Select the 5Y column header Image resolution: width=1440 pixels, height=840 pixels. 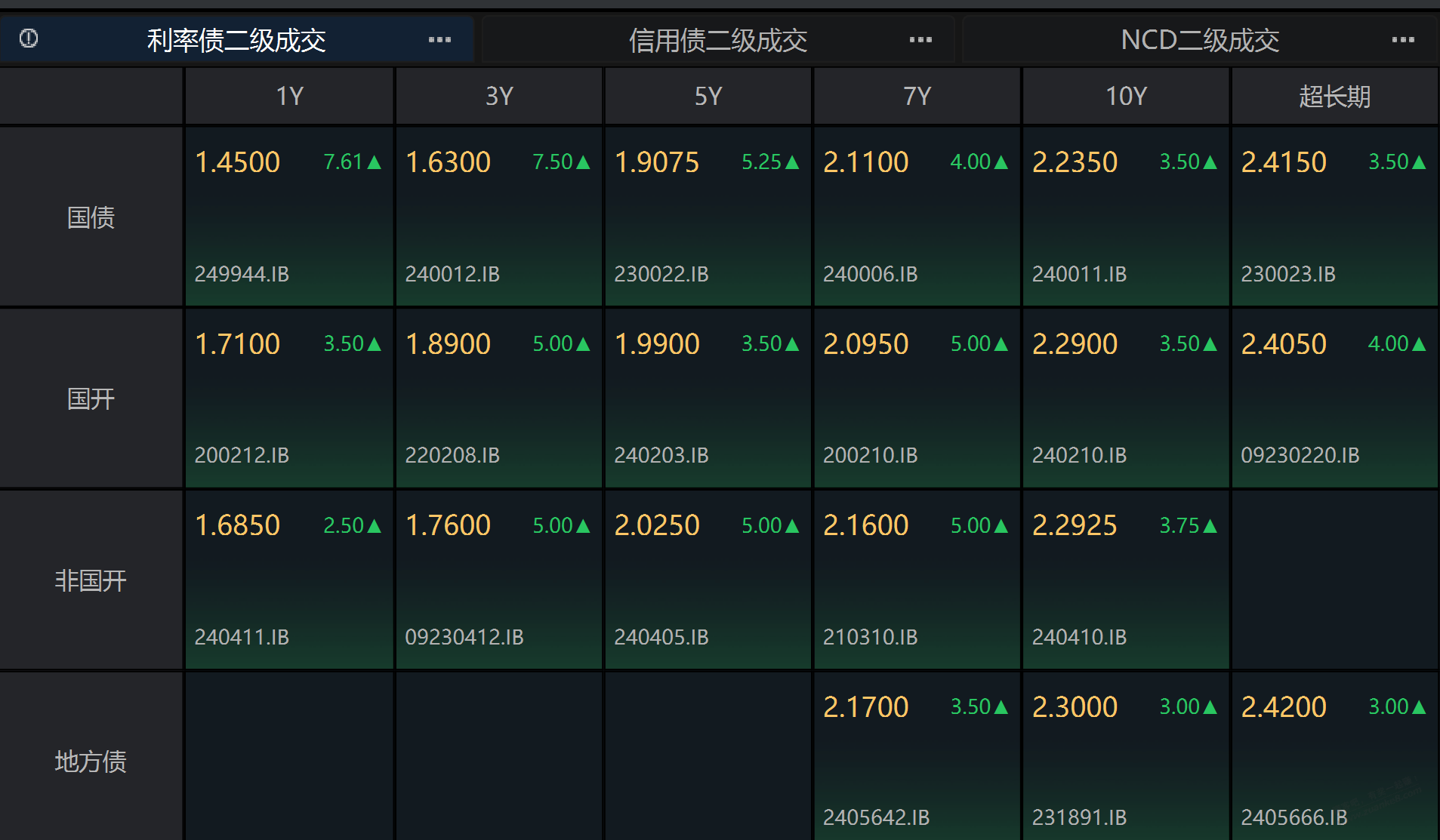click(708, 96)
